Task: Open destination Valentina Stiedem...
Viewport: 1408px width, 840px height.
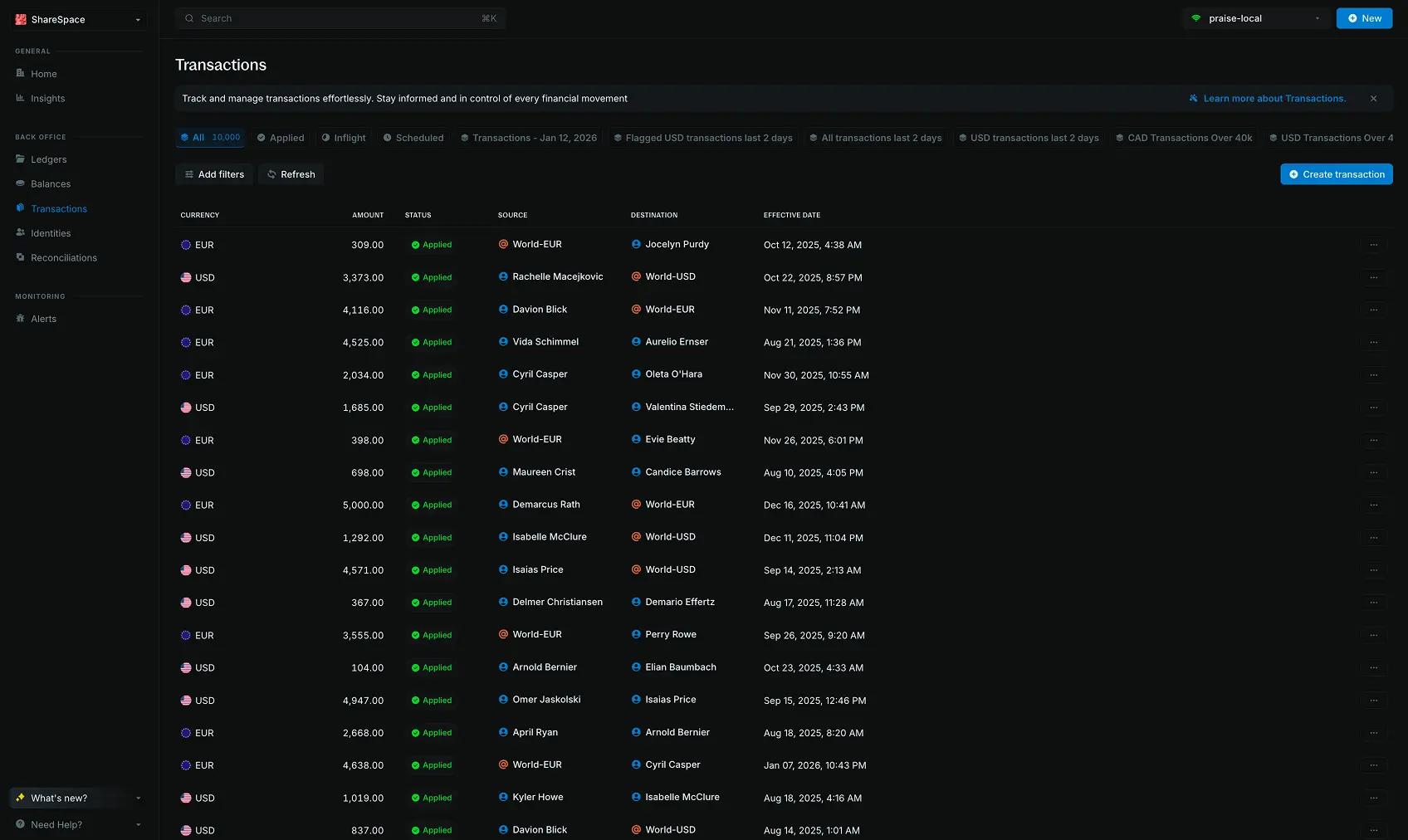Action: pos(689,407)
